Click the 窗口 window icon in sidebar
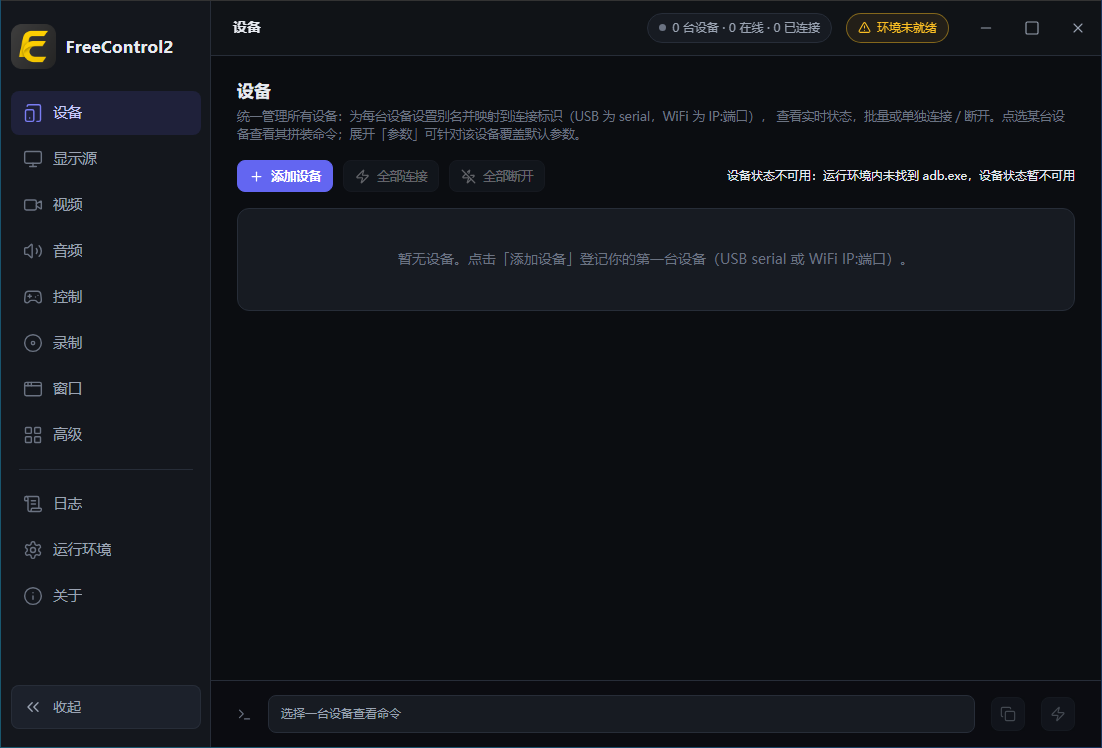 coord(33,389)
